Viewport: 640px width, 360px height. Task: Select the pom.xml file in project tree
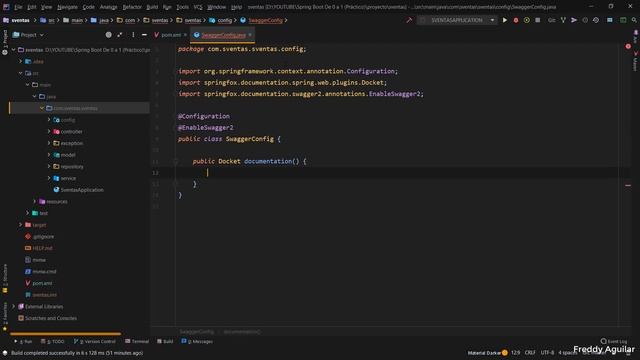[42, 283]
